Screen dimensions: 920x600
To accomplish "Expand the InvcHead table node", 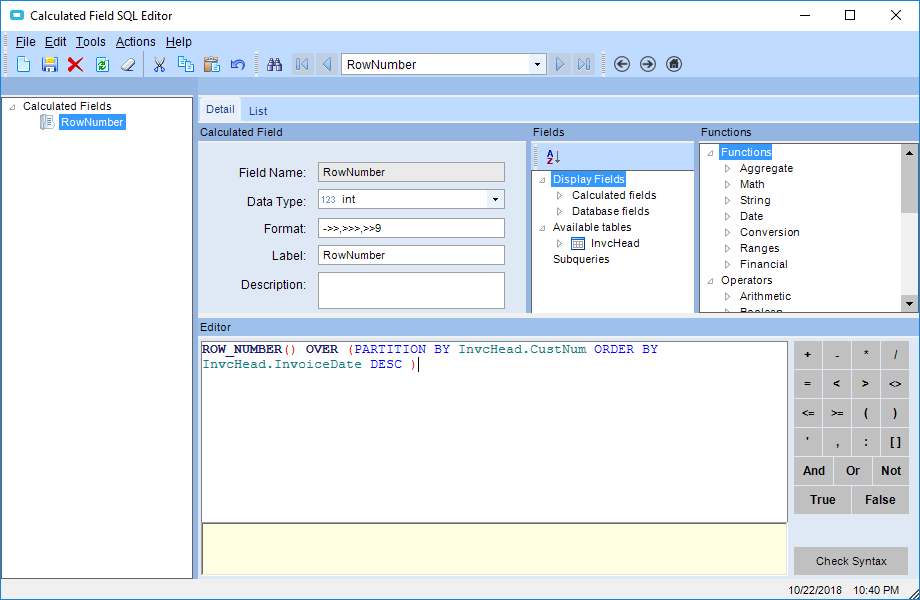I will click(x=560, y=243).
